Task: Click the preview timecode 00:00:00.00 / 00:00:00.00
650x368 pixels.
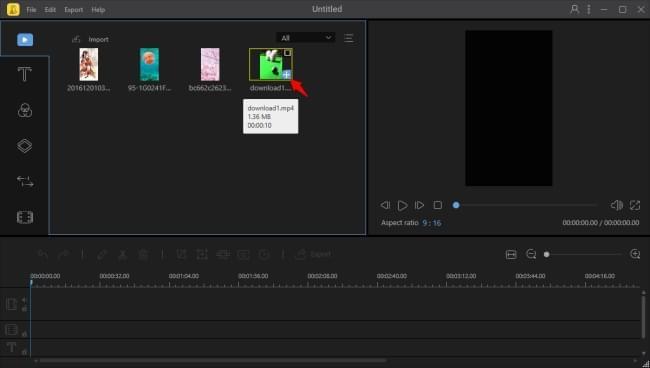Action: click(x=601, y=223)
